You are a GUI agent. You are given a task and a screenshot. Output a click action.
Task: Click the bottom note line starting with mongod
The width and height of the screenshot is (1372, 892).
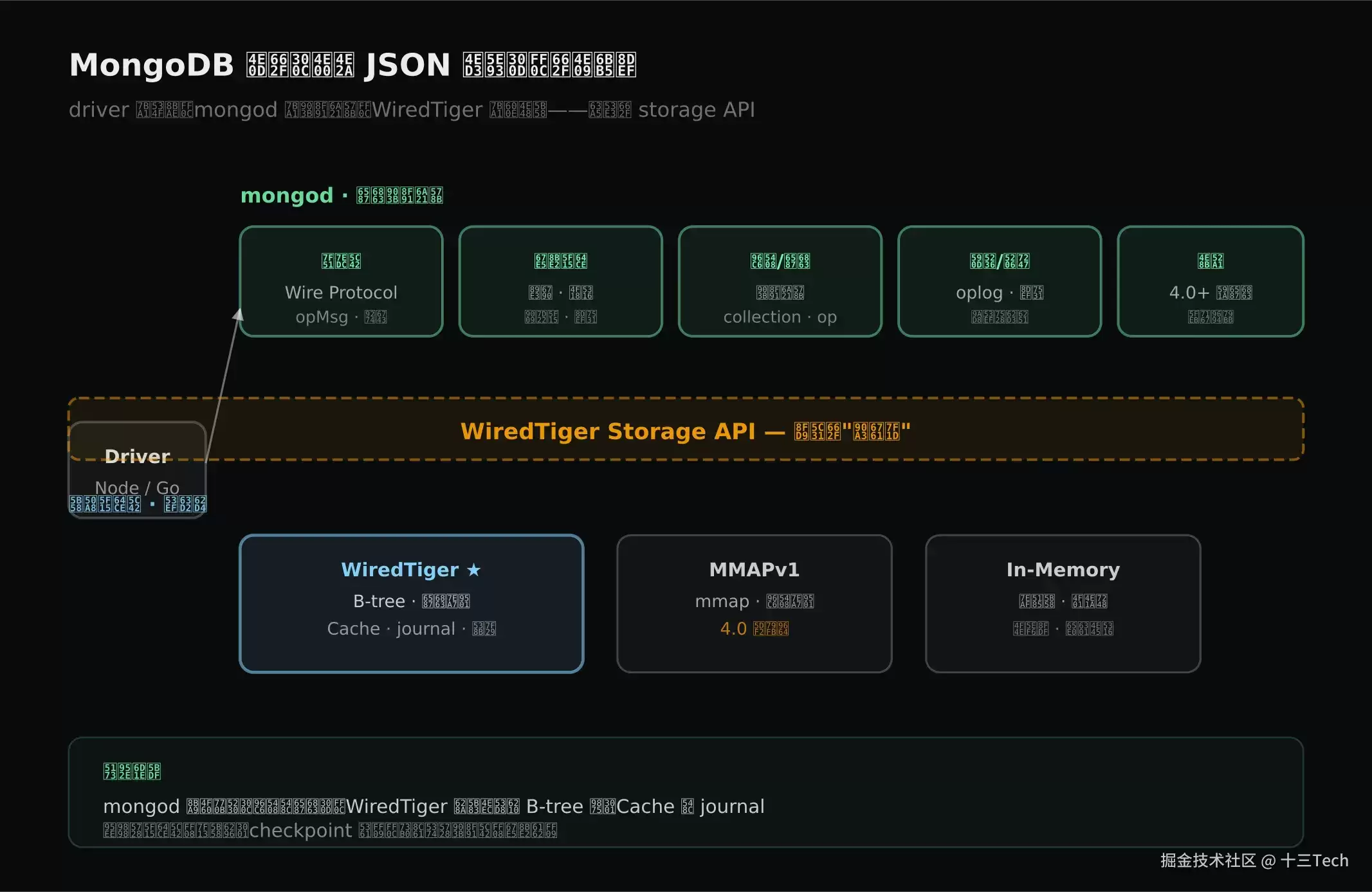point(434,806)
